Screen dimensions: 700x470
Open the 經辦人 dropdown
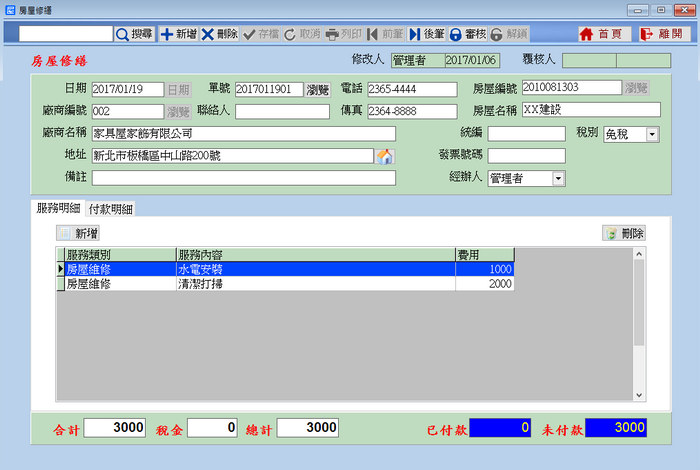(x=558, y=179)
